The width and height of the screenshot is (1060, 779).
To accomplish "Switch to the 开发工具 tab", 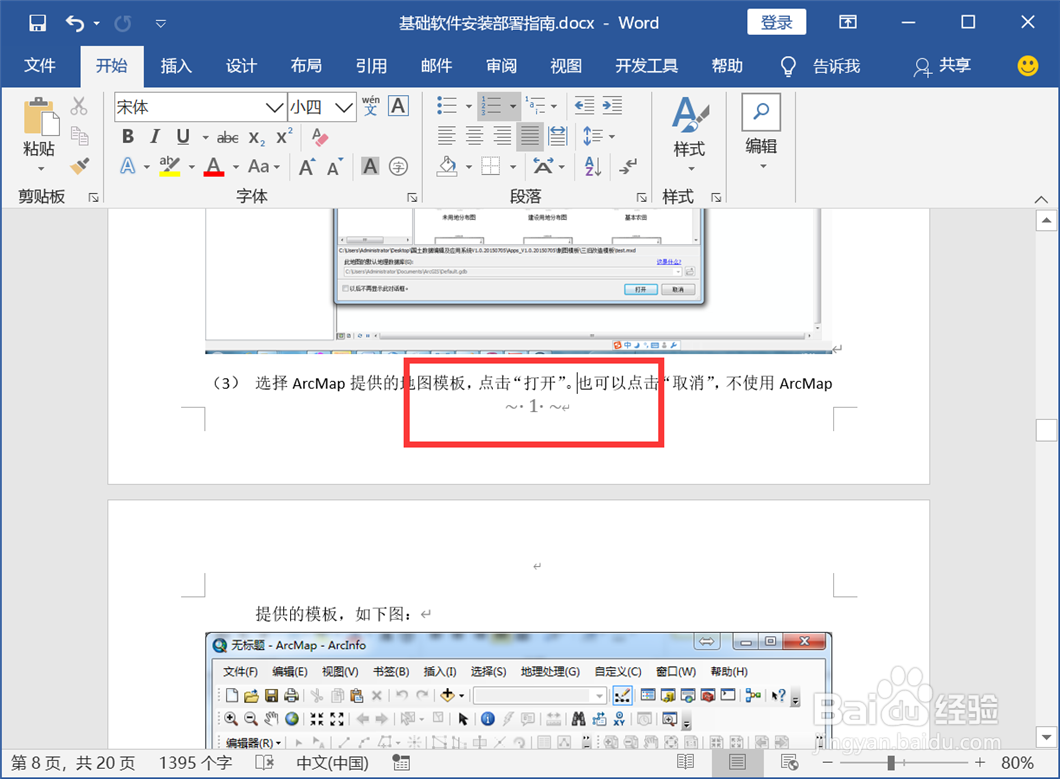I will [646, 66].
